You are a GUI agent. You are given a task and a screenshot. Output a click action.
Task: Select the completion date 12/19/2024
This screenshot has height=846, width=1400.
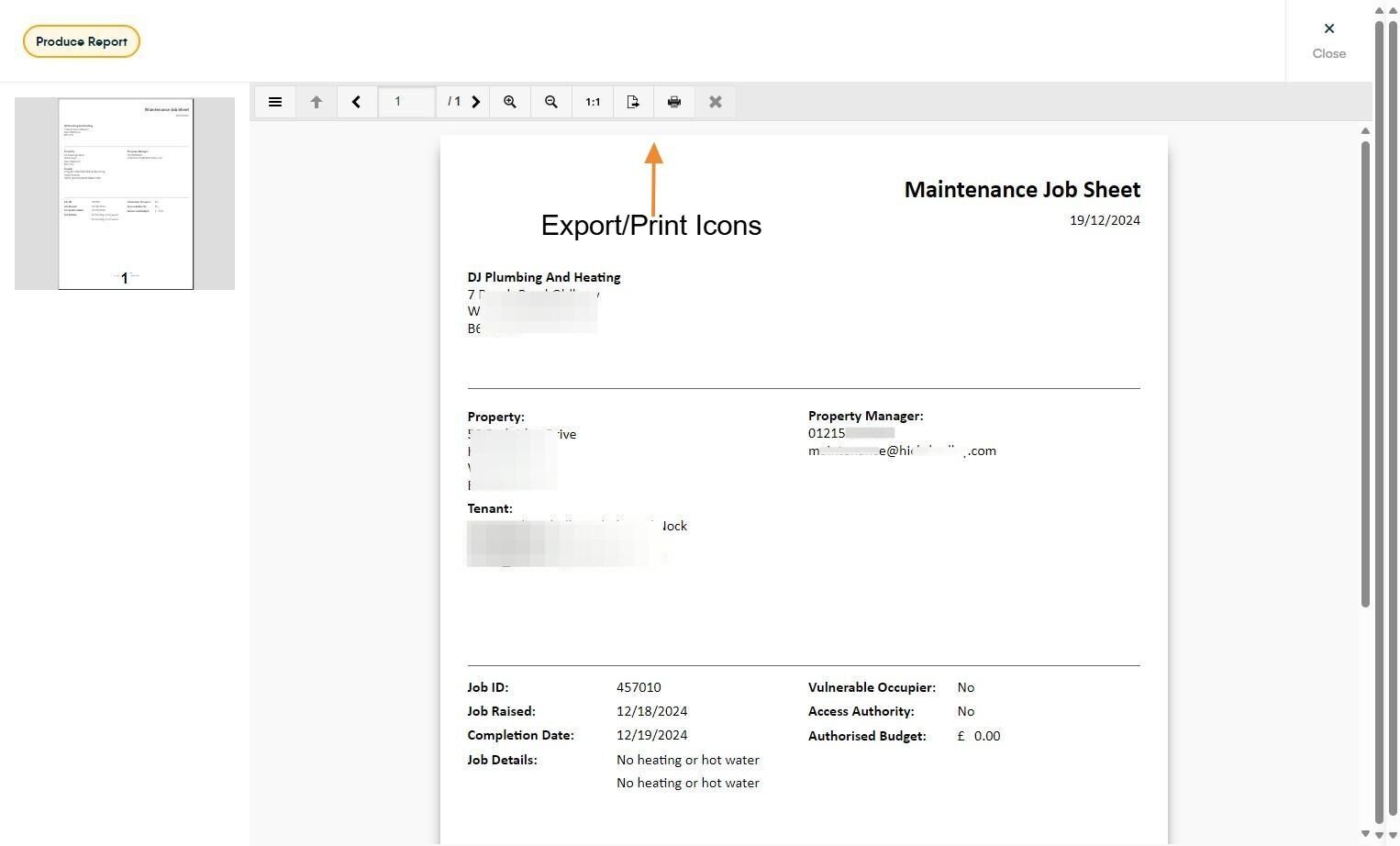[652, 735]
